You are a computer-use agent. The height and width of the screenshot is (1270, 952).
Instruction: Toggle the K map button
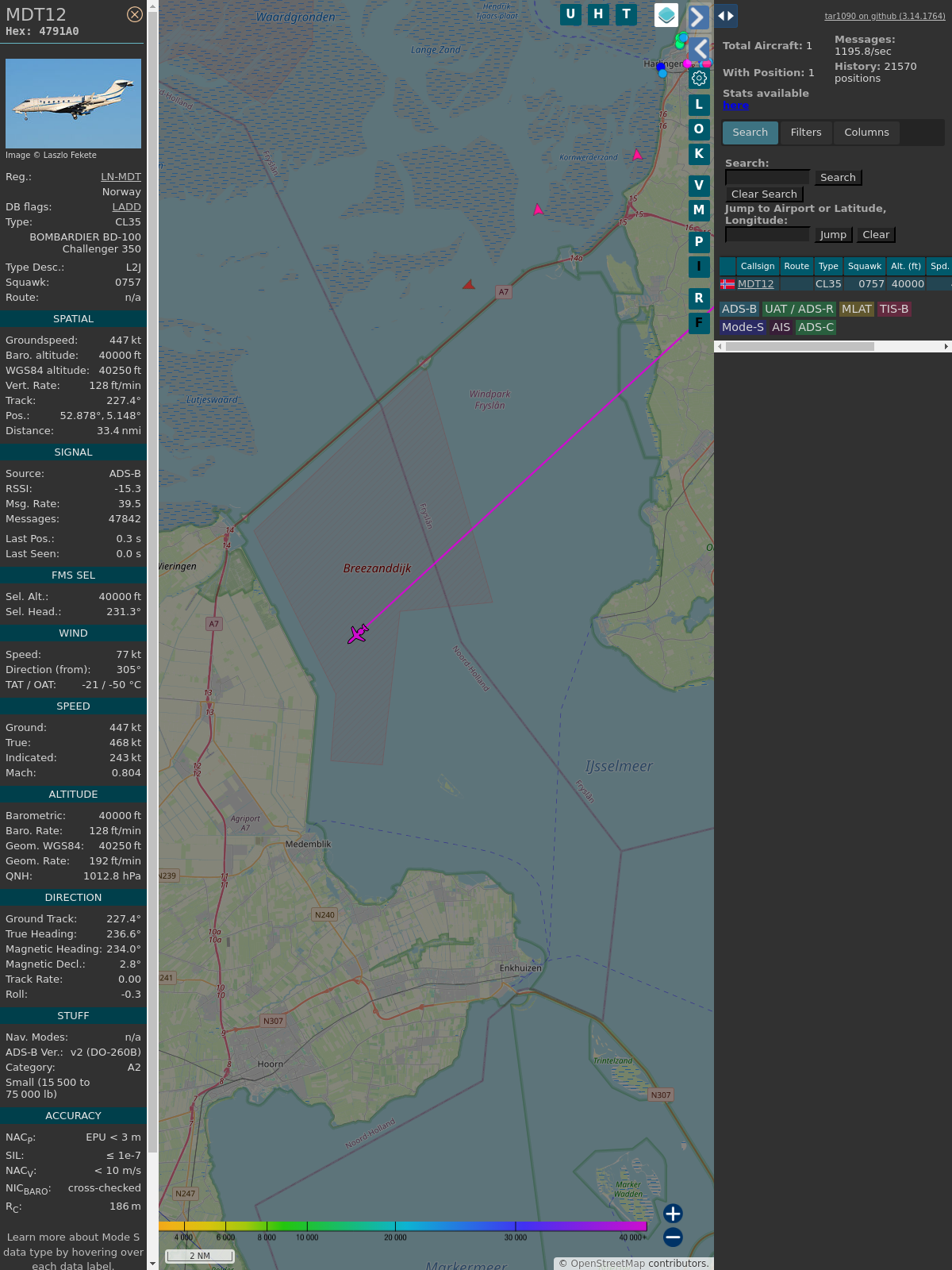[699, 154]
